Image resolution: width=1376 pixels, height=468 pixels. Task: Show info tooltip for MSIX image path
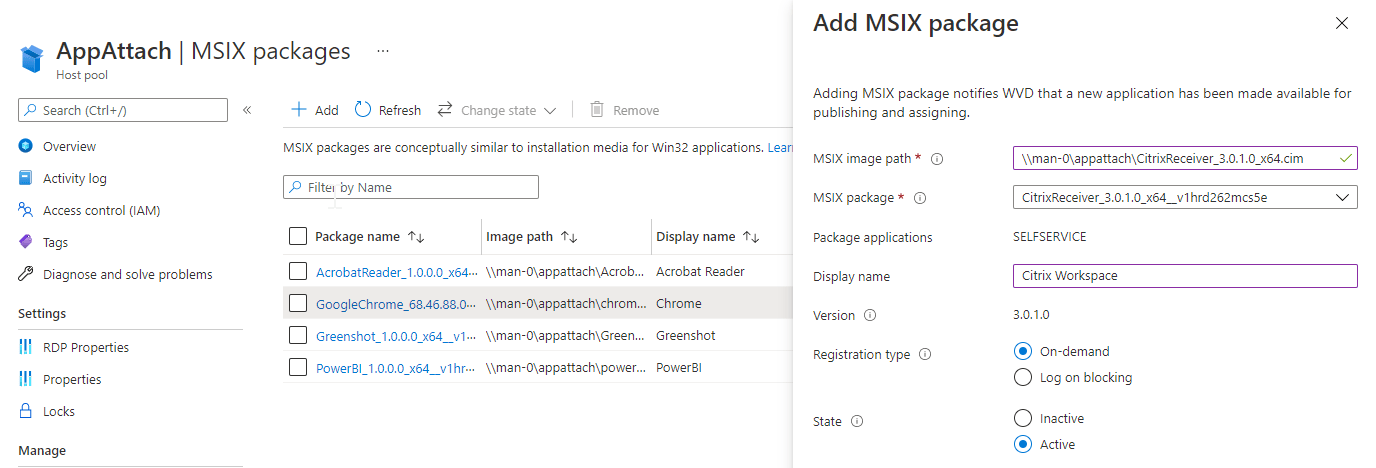coord(938,159)
